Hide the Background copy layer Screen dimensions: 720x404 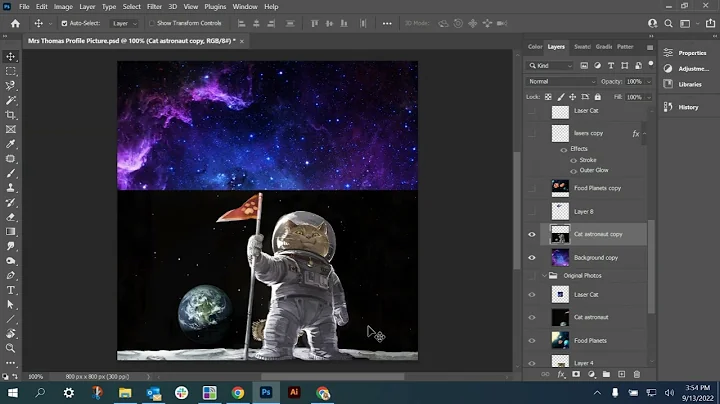(532, 258)
